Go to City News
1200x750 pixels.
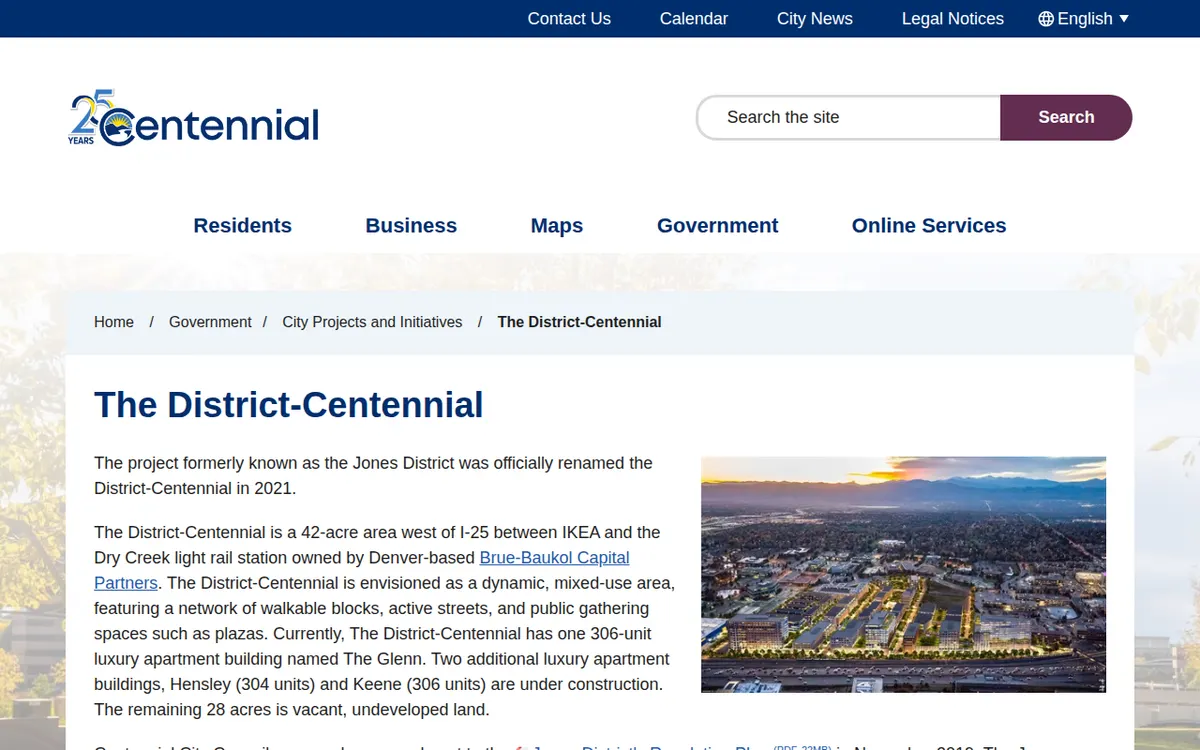click(815, 19)
